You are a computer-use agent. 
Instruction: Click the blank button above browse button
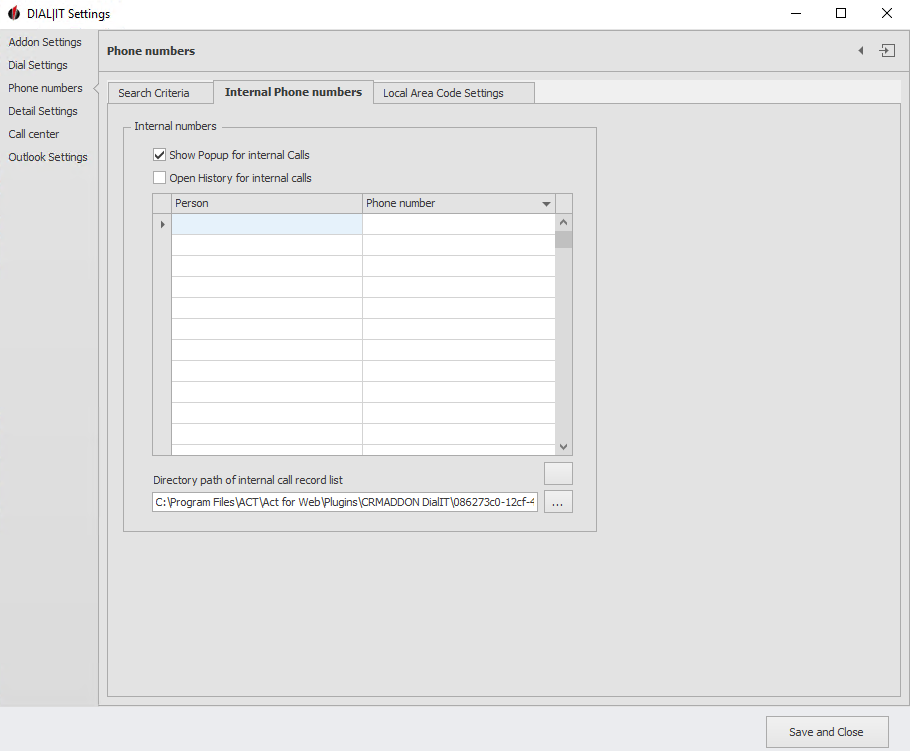[x=558, y=474]
